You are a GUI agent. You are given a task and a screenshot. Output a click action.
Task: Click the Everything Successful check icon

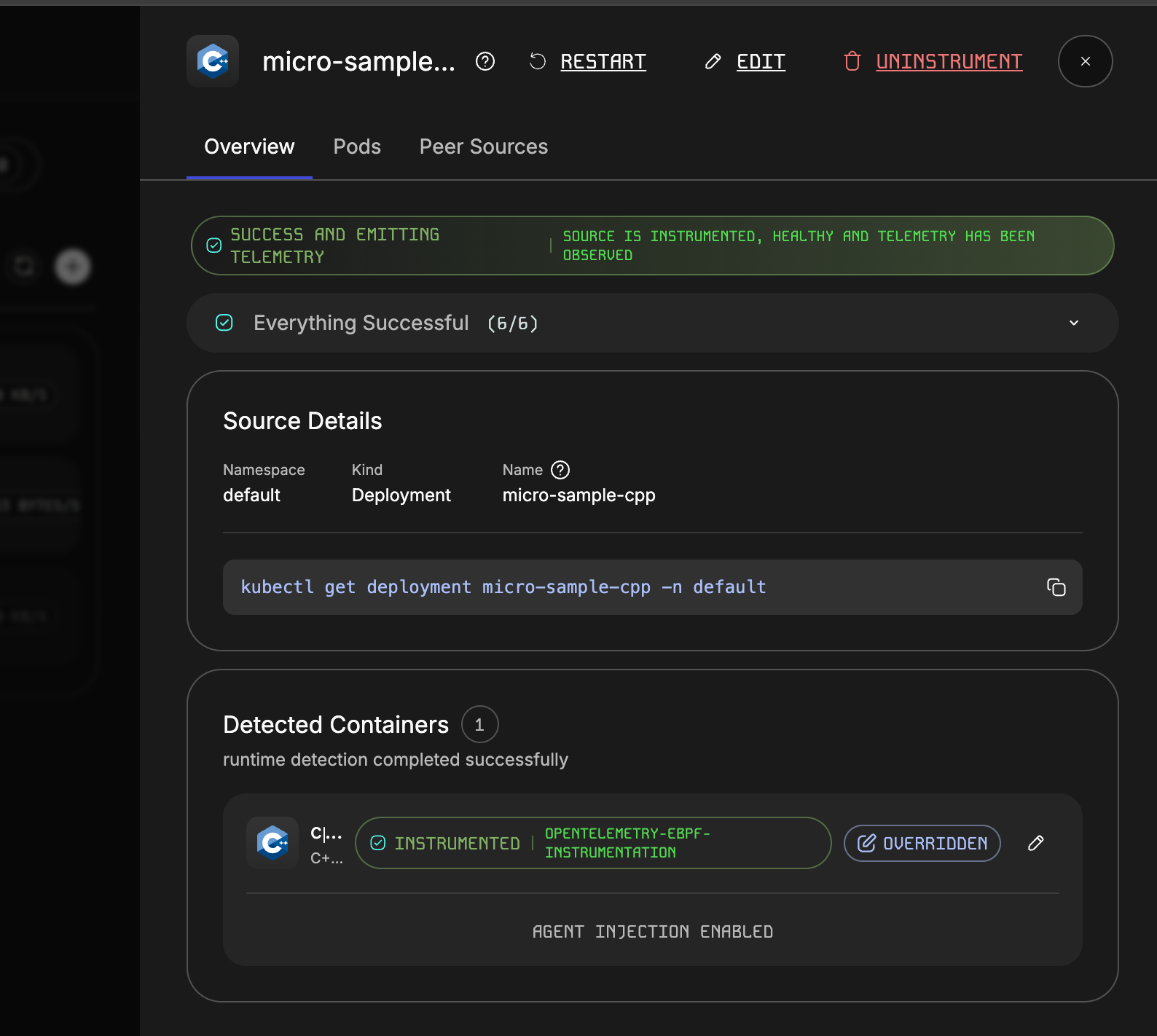(224, 323)
